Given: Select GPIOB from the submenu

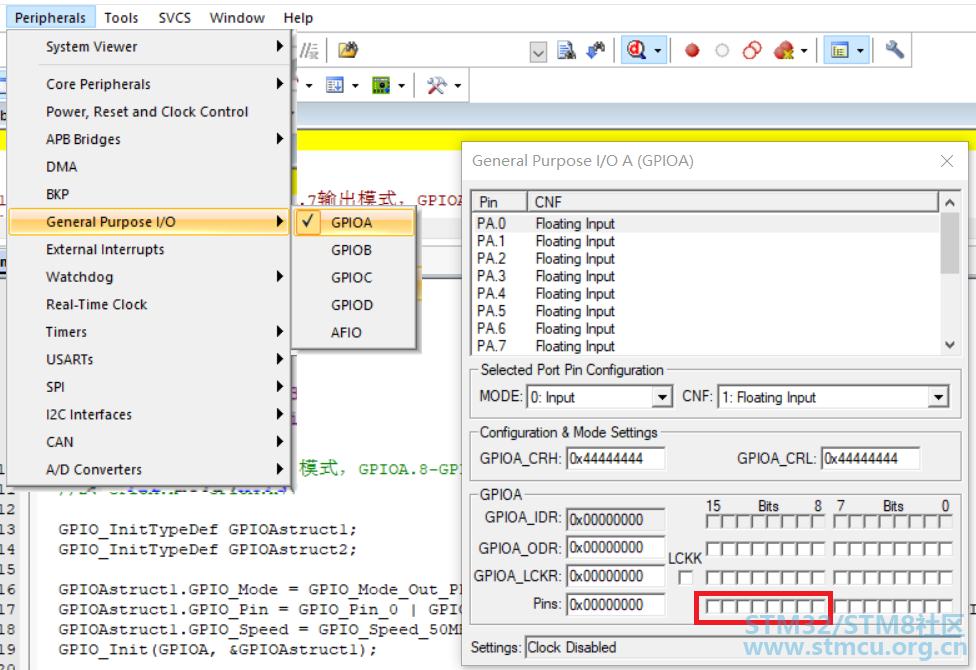Looking at the screenshot, I should click(x=352, y=250).
